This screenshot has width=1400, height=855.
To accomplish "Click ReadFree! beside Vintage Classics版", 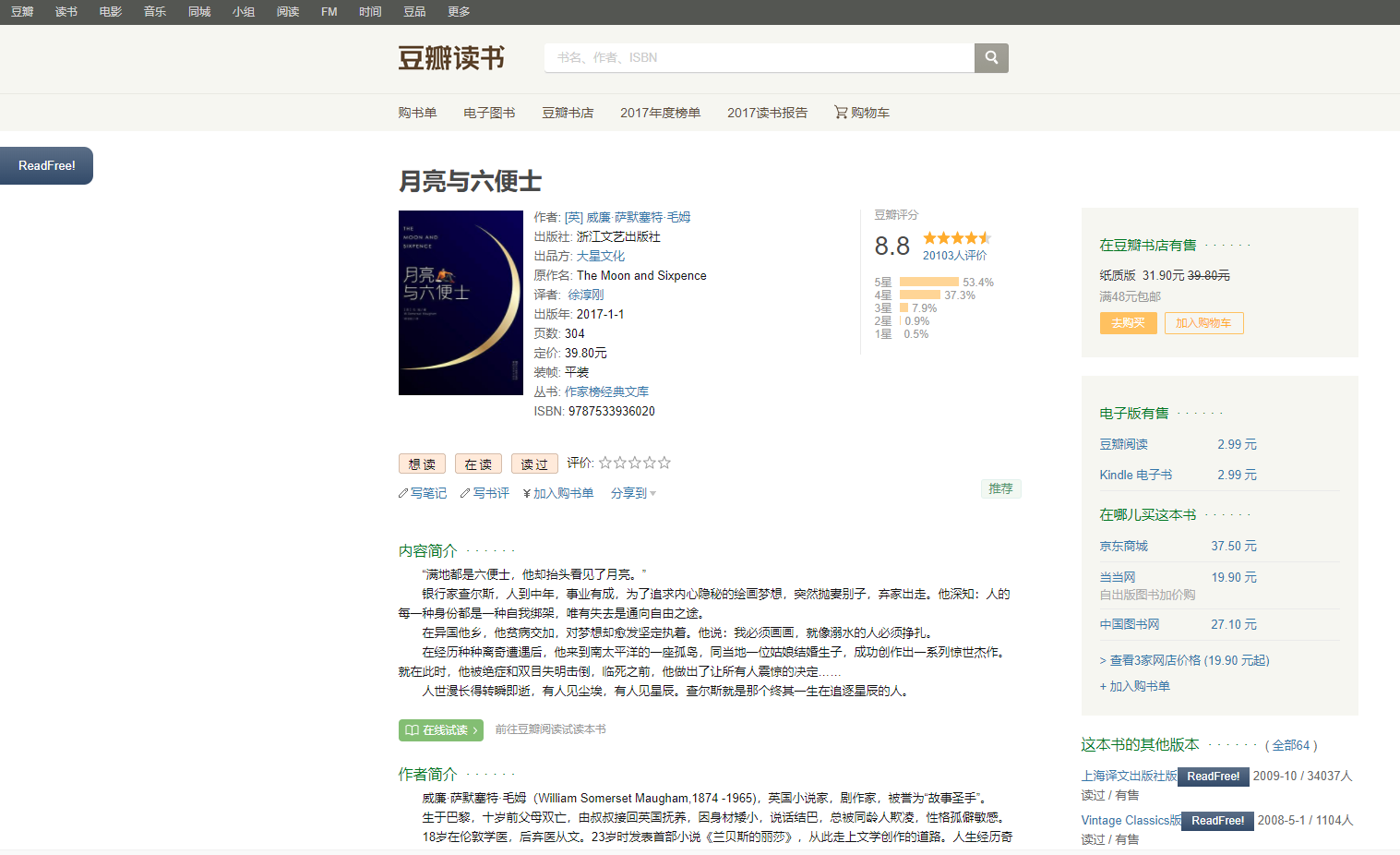I will coord(1217,821).
